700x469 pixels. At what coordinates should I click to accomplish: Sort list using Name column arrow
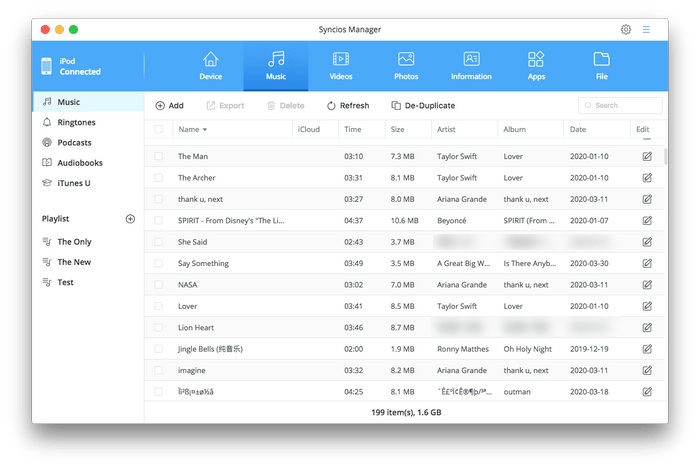pyautogui.click(x=205, y=130)
